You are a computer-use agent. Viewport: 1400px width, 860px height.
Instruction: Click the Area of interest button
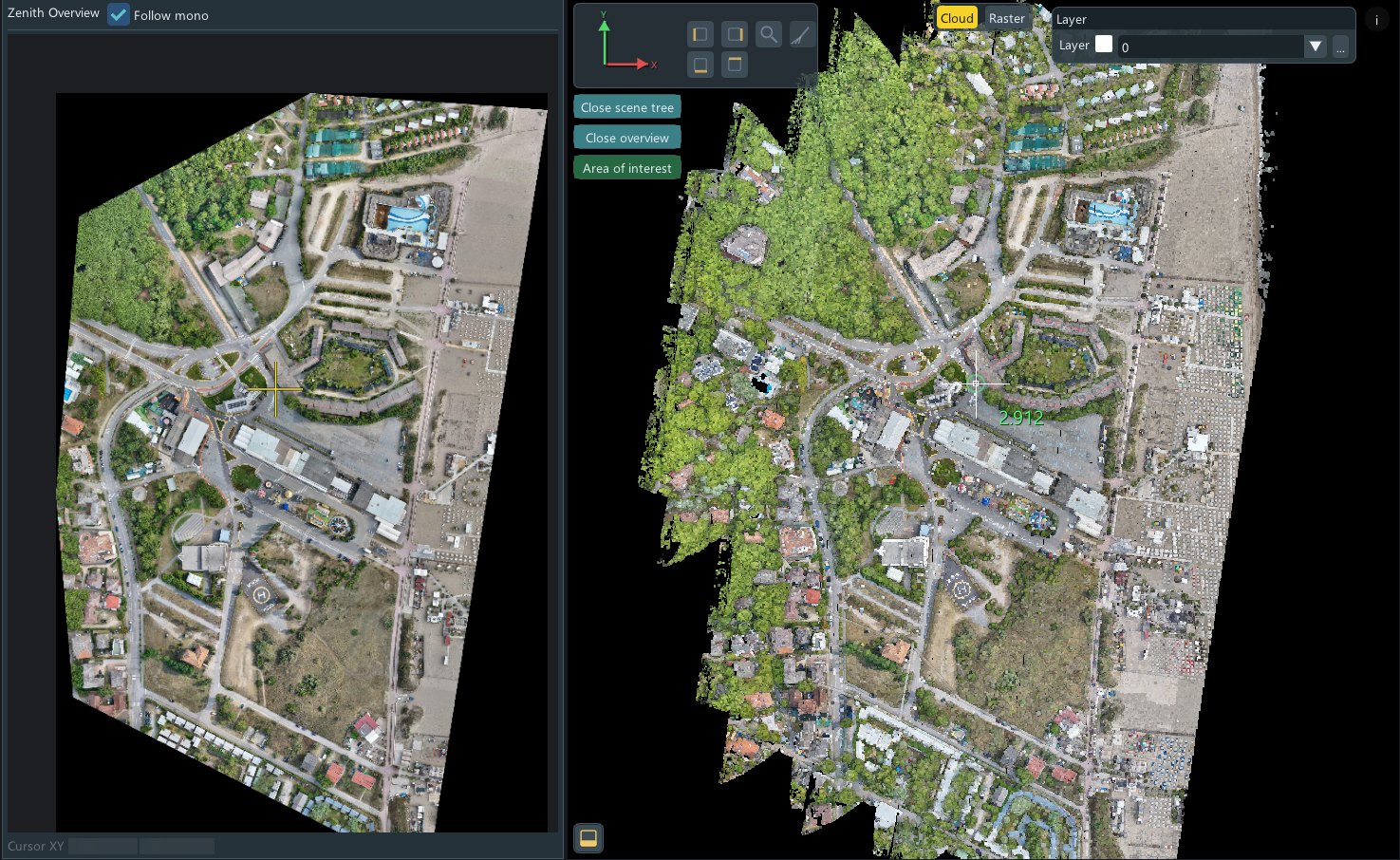pos(627,168)
